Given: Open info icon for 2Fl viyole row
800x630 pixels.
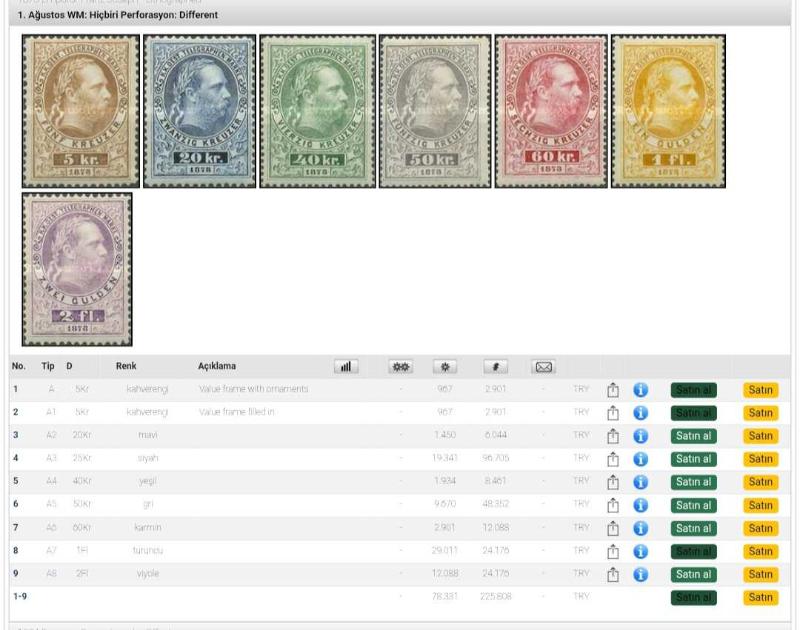Looking at the screenshot, I should click(x=641, y=574).
